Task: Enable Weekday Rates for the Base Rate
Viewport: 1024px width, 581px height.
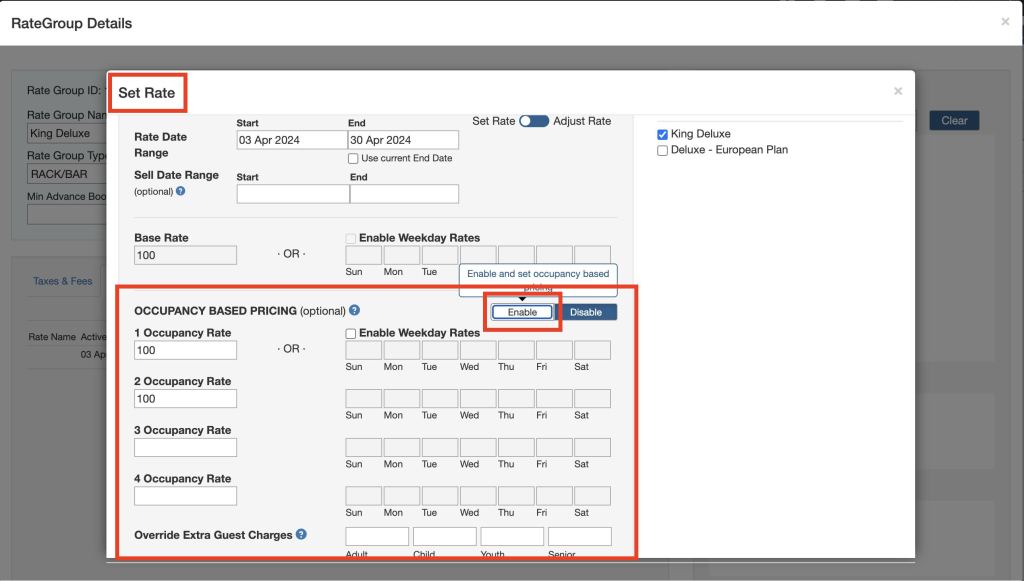Action: click(352, 237)
